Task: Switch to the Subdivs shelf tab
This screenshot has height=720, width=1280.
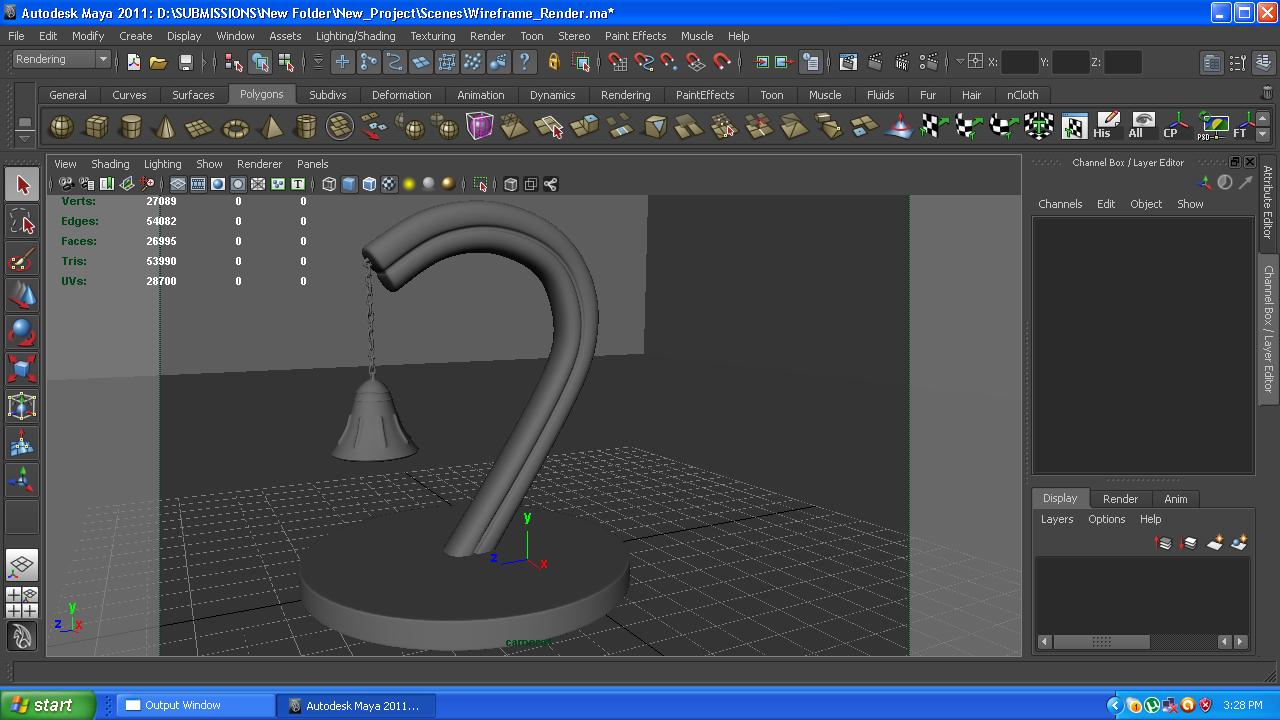Action: [327, 95]
